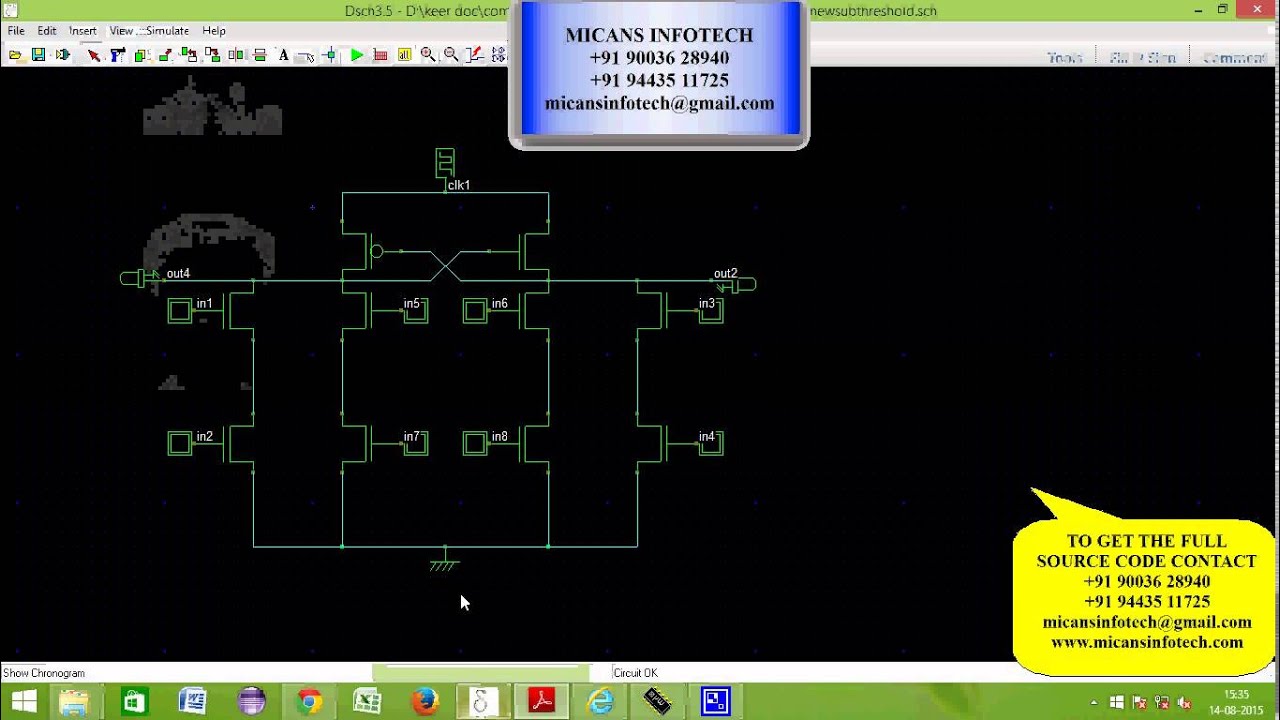Select the red arrow pointer tool
The image size is (1280, 720).
click(94, 55)
